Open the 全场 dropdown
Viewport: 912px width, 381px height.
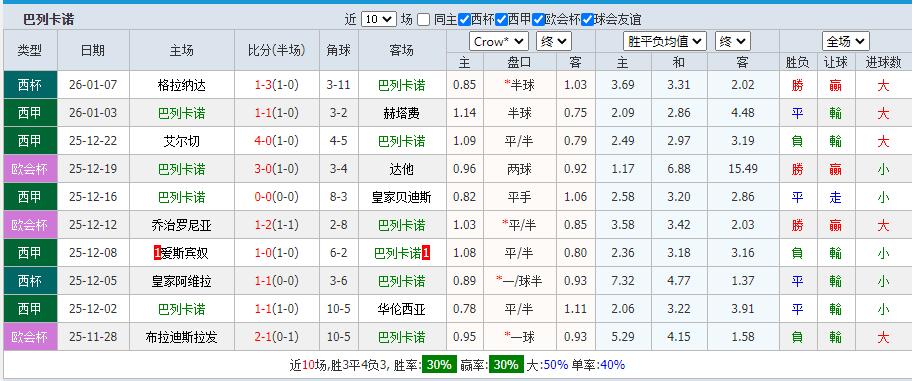[x=846, y=41]
